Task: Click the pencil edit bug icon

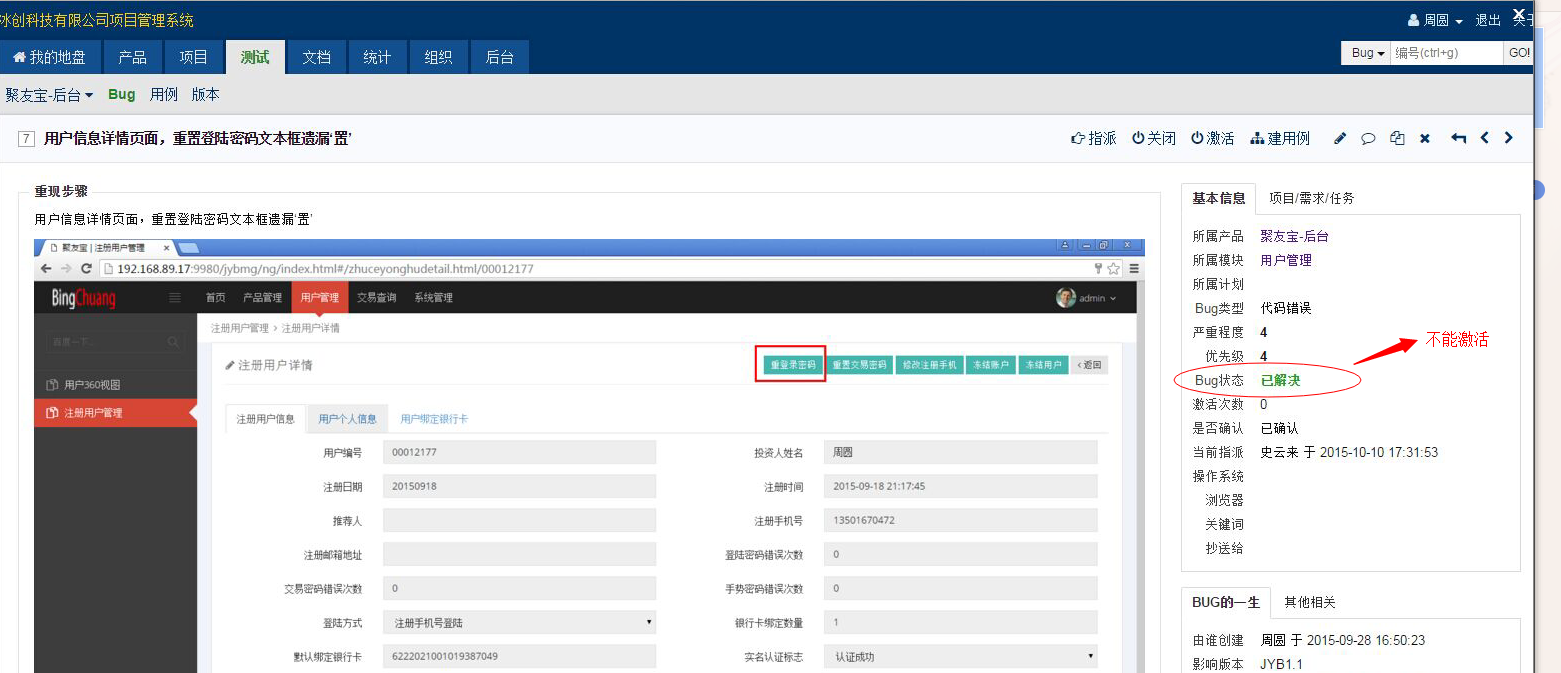Action: [1340, 139]
